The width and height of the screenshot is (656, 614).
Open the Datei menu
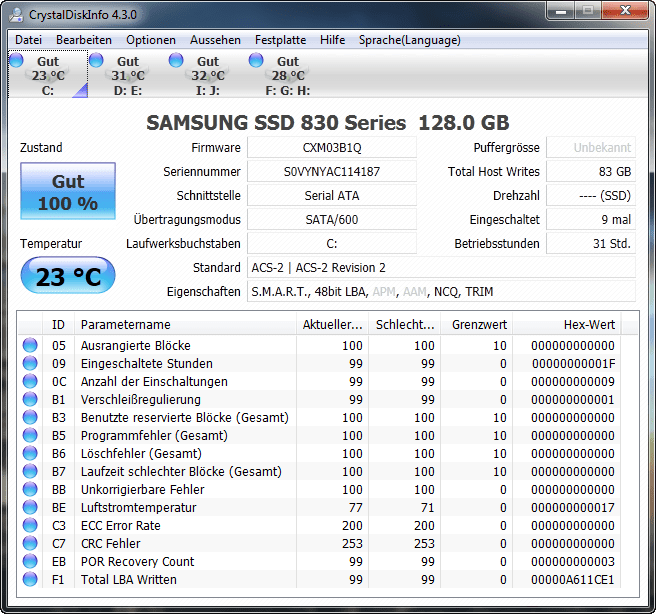pyautogui.click(x=28, y=40)
